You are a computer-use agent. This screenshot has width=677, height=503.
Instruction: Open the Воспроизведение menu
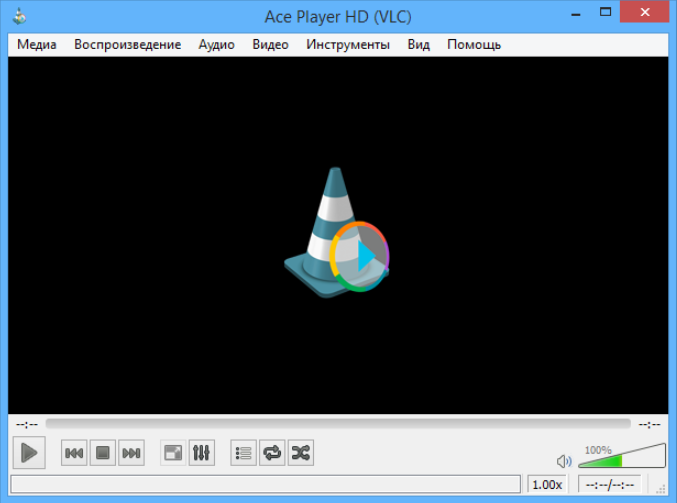[x=127, y=44]
